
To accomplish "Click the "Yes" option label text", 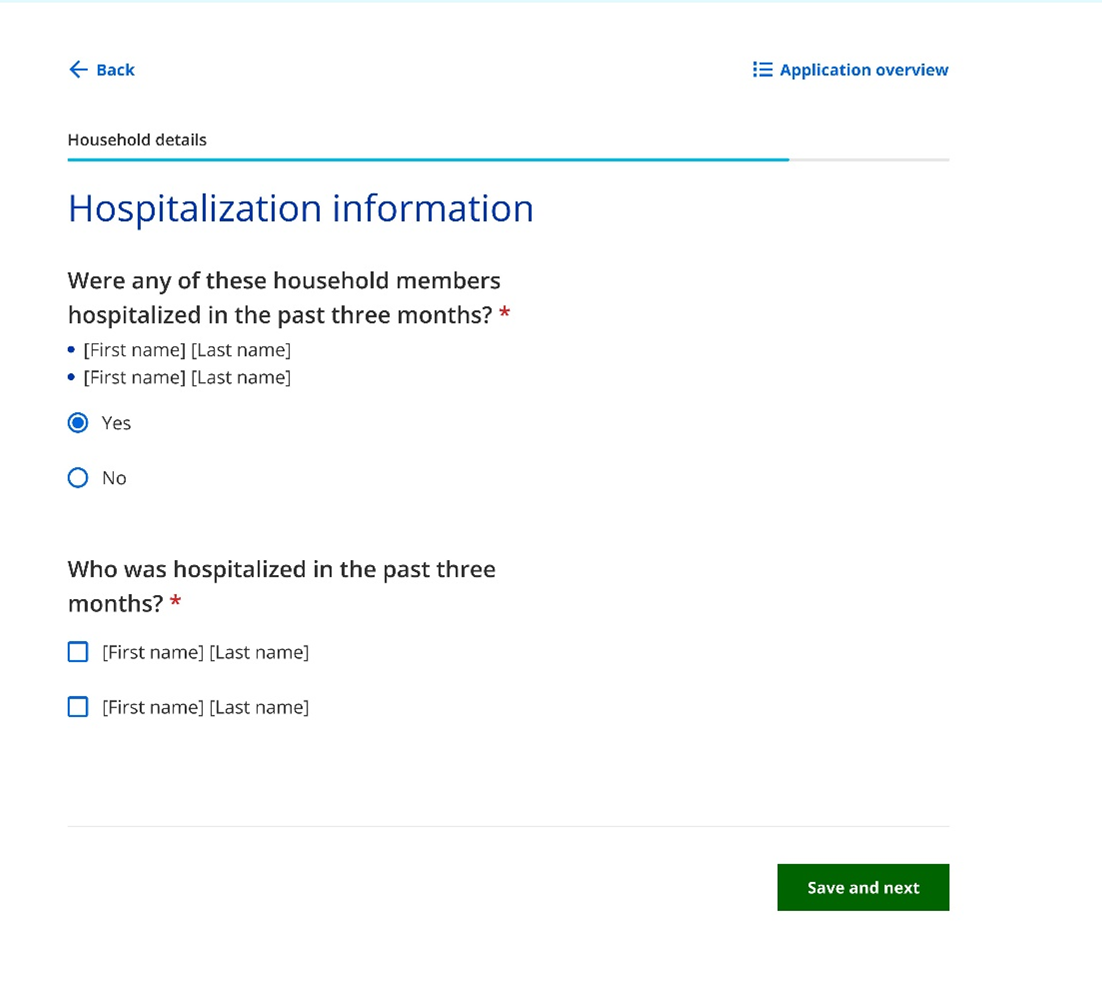I will coord(116,423).
